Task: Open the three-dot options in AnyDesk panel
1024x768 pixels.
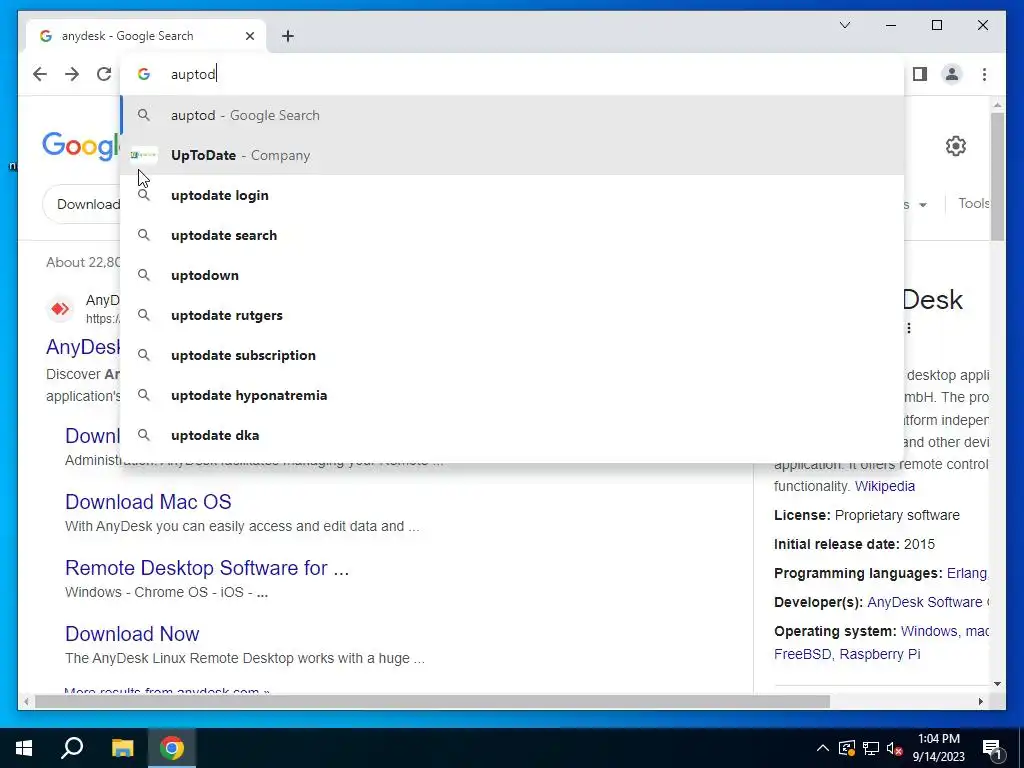Action: (x=908, y=328)
